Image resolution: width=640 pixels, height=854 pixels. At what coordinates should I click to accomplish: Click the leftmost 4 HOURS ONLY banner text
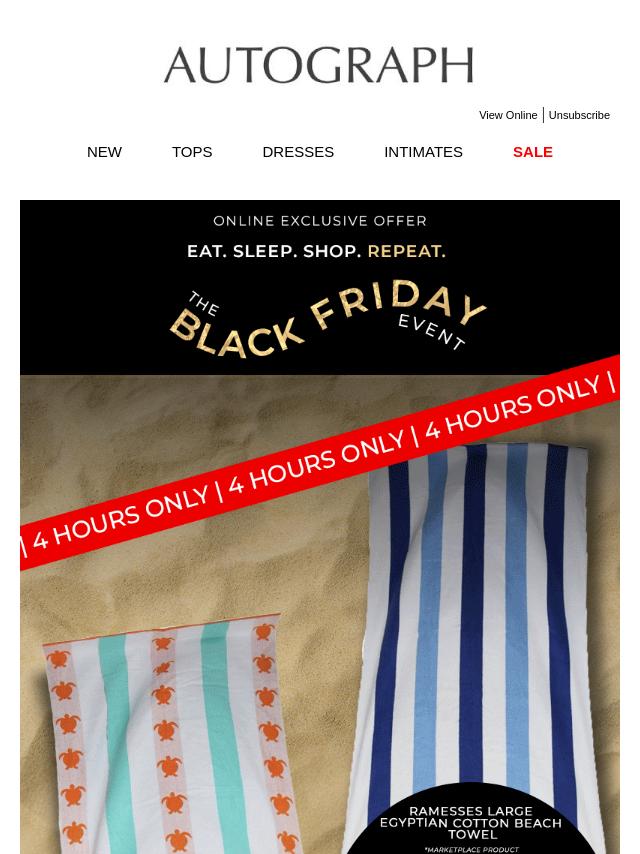121,516
